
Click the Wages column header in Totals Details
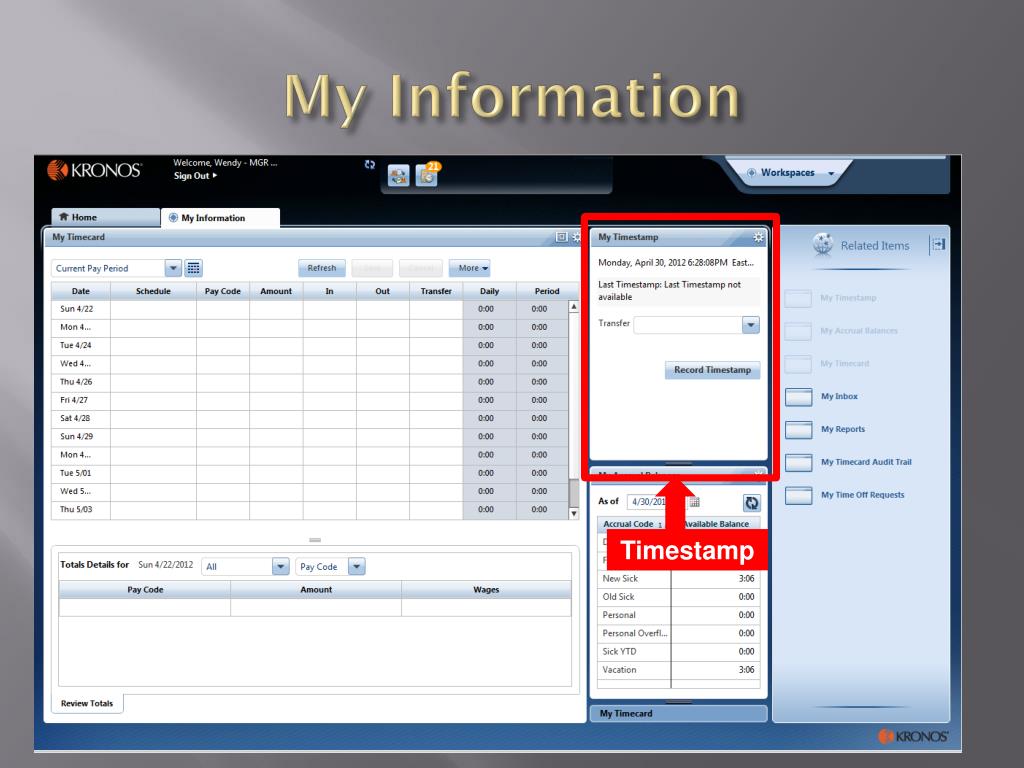(x=486, y=590)
